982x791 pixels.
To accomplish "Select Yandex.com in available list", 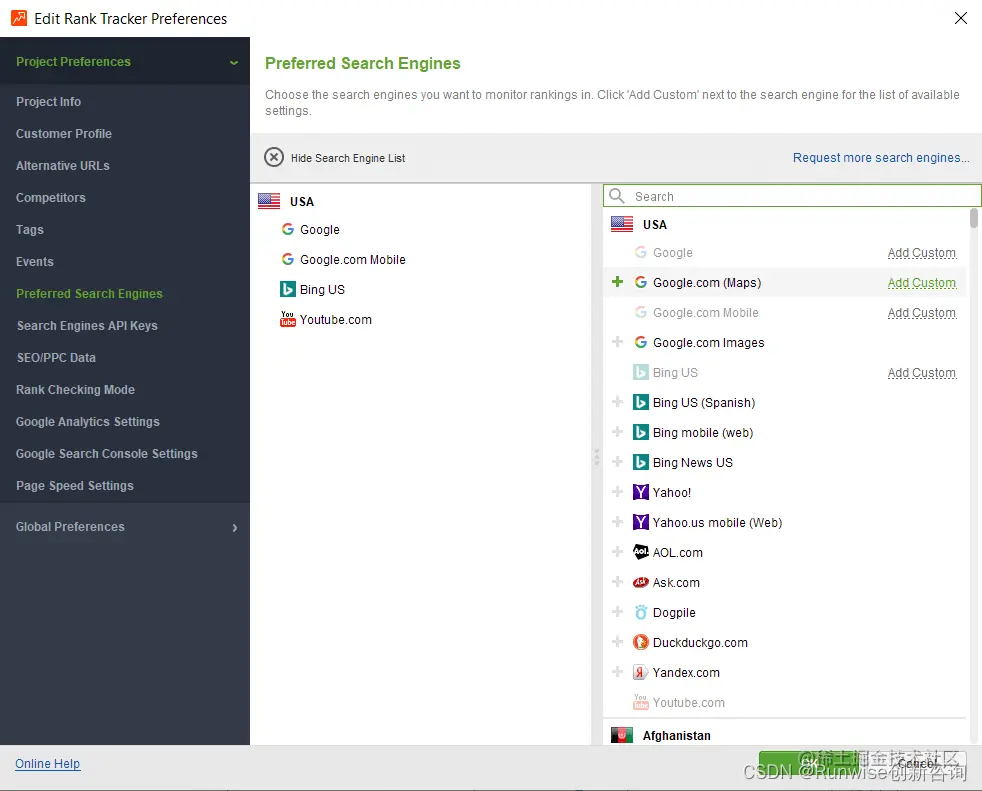I will click(x=686, y=673).
